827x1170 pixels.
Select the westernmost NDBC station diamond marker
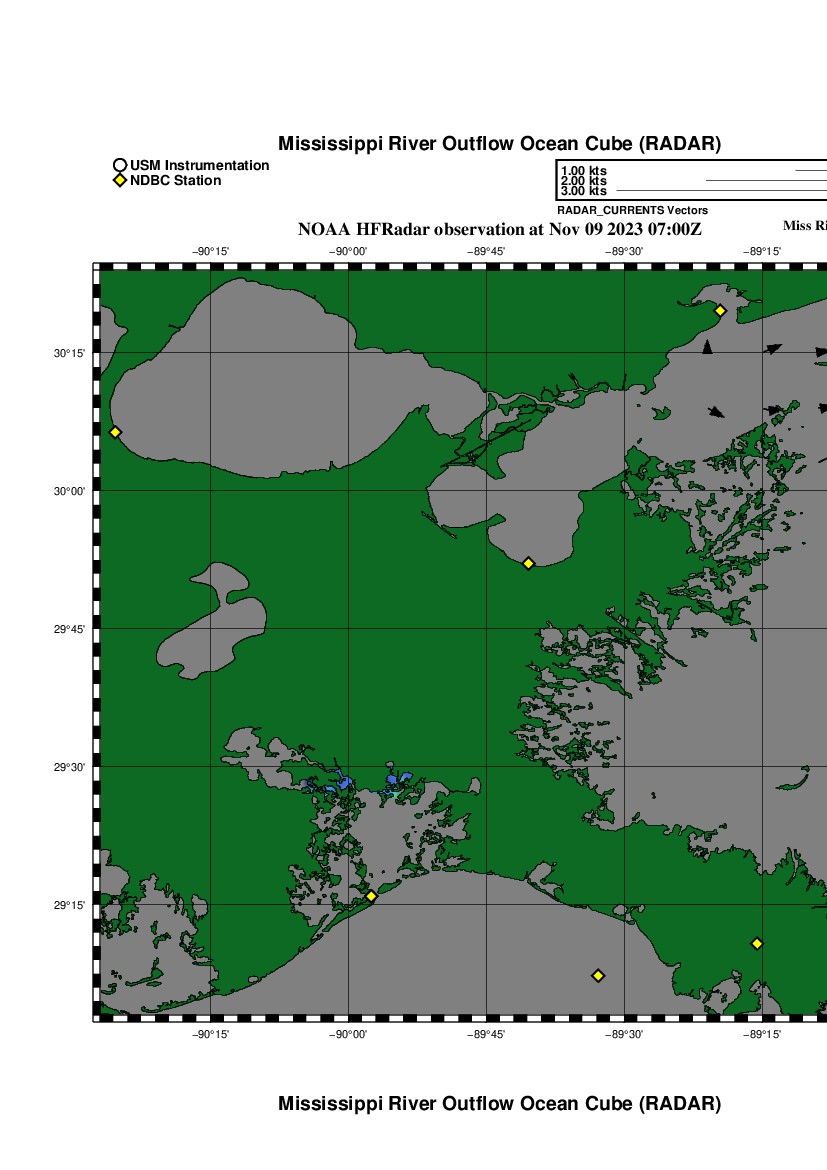click(x=115, y=432)
